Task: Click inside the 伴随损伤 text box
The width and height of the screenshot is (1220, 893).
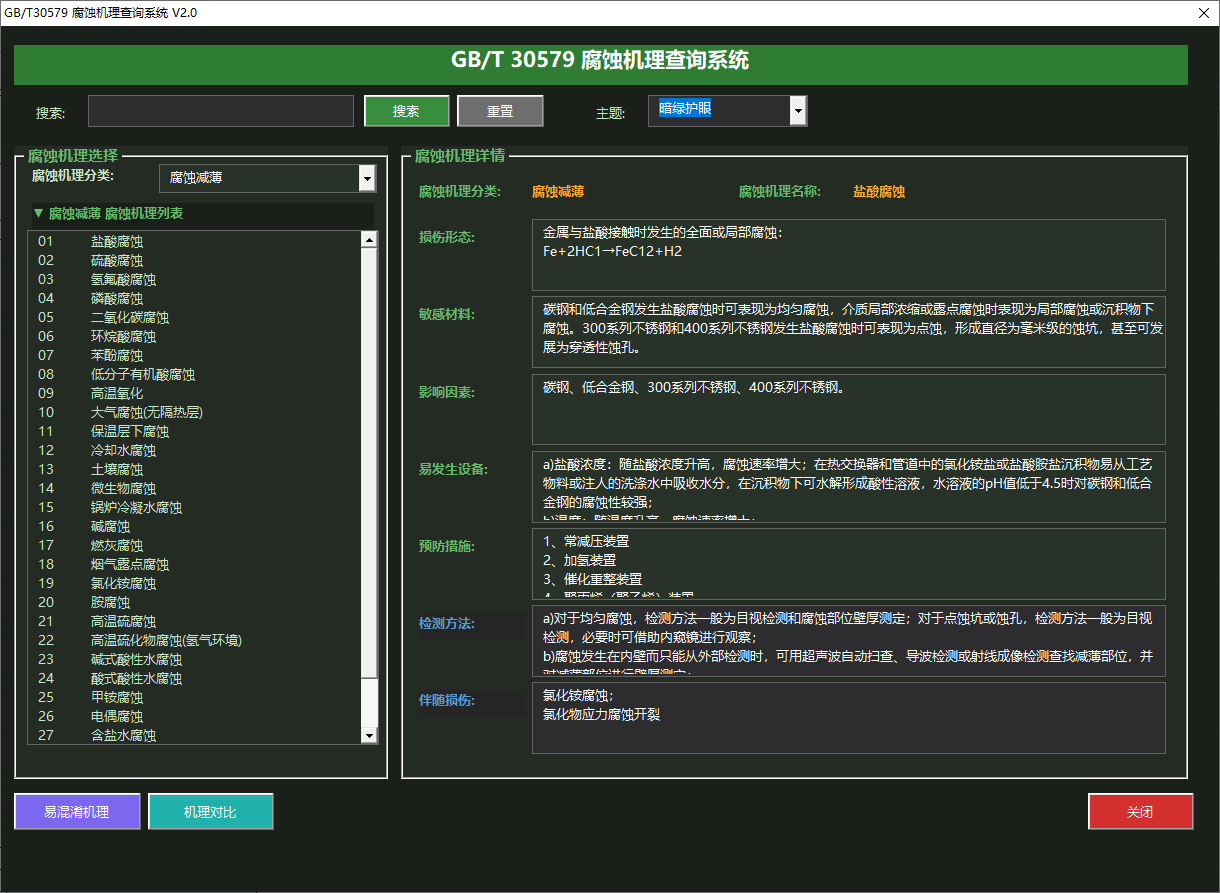Action: (849, 717)
